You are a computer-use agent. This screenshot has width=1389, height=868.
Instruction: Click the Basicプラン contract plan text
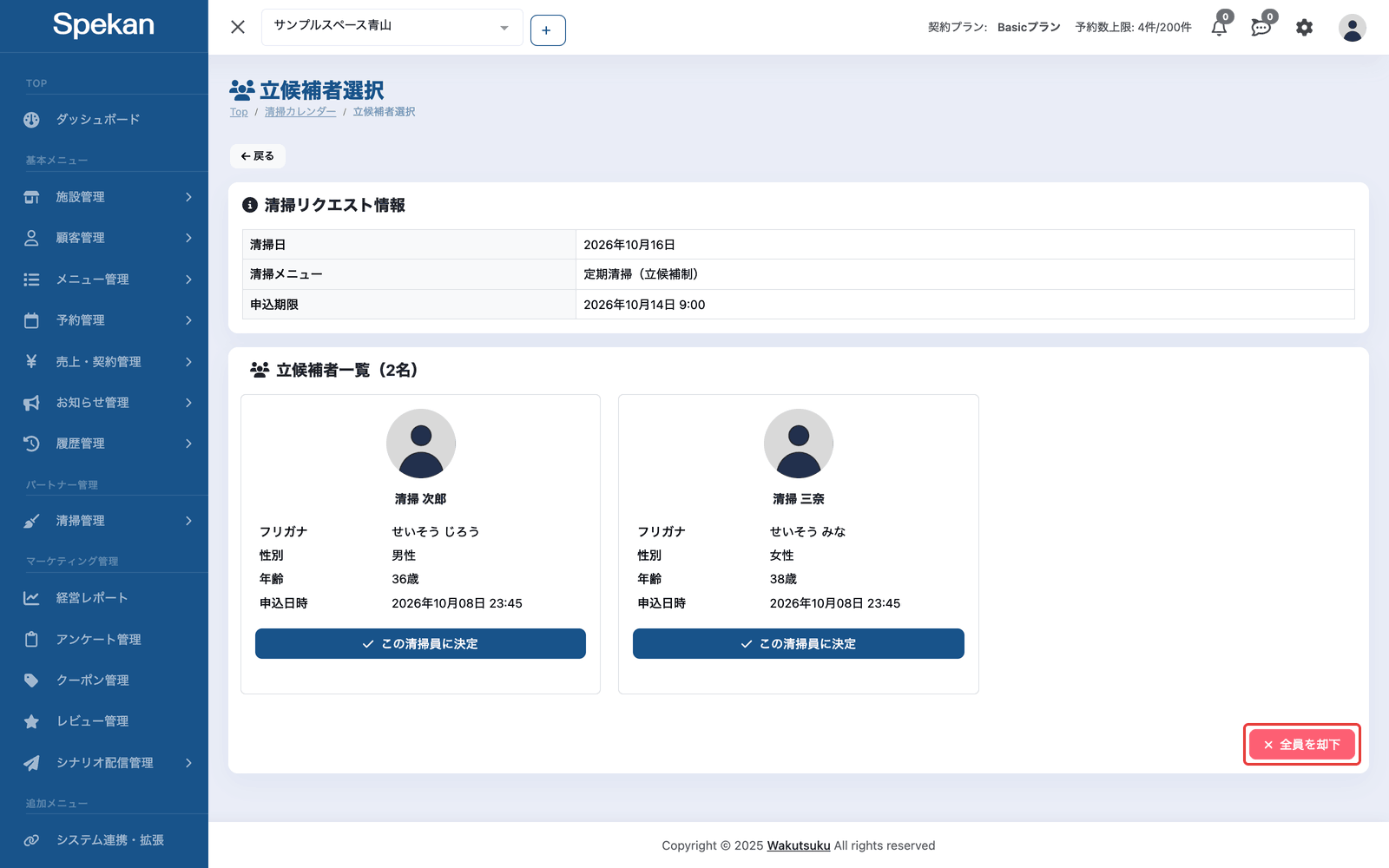pos(1029,27)
